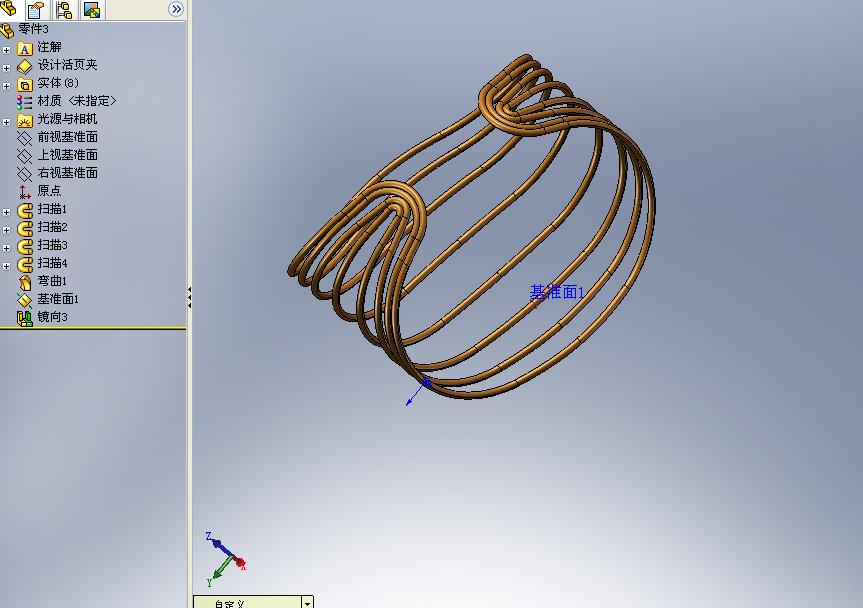This screenshot has height=608, width=863.
Task: Select the 零件3 root part icon
Action: (x=7, y=30)
